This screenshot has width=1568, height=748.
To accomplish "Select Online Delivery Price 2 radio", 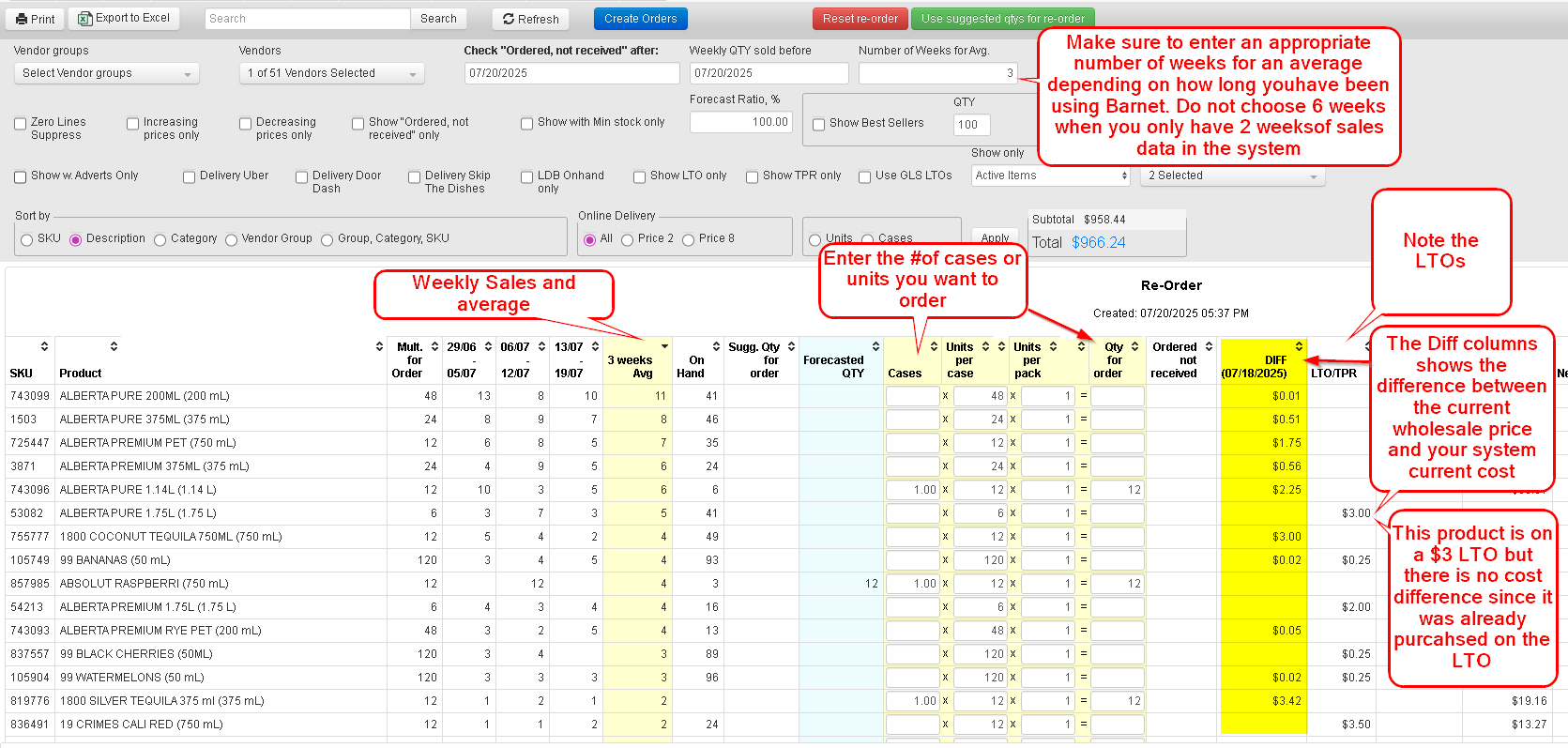I will pyautogui.click(x=627, y=240).
